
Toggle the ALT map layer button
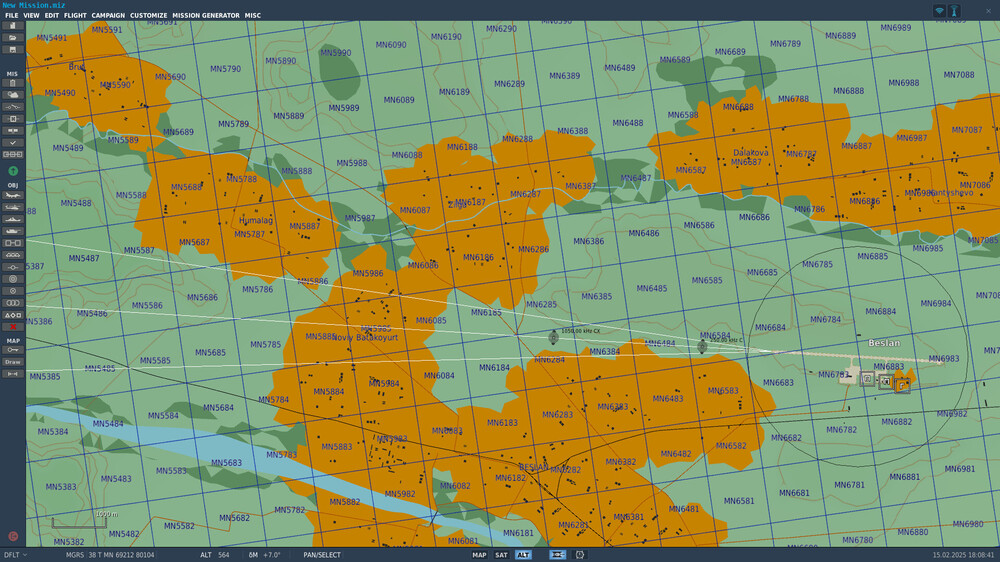click(523, 555)
